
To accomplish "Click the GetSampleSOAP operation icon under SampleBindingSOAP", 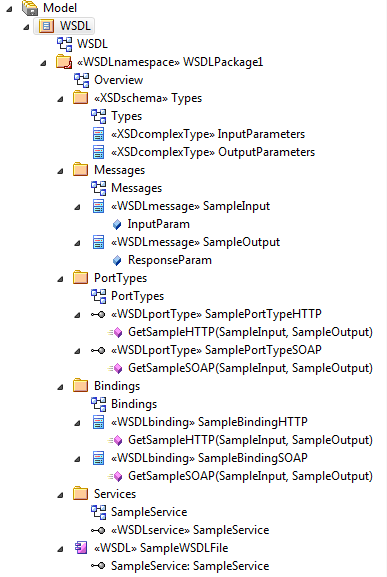I will [x=116, y=477].
